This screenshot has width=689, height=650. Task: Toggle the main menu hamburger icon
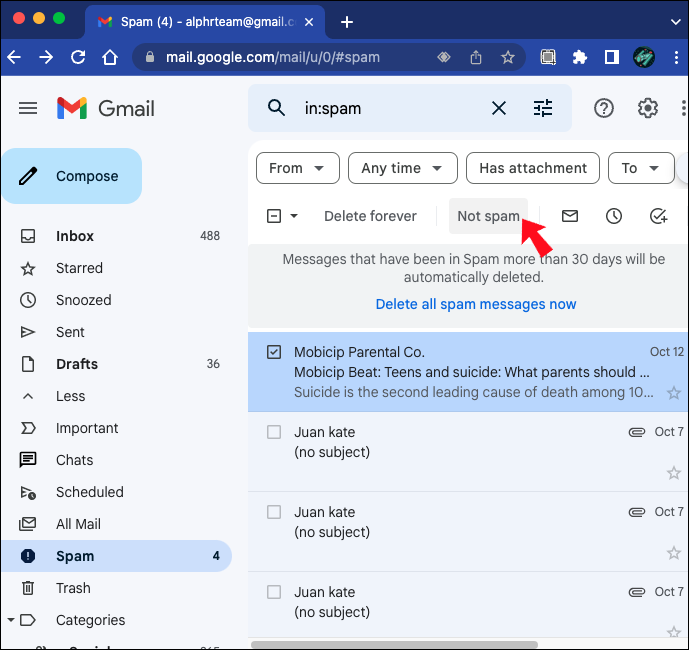[28, 108]
